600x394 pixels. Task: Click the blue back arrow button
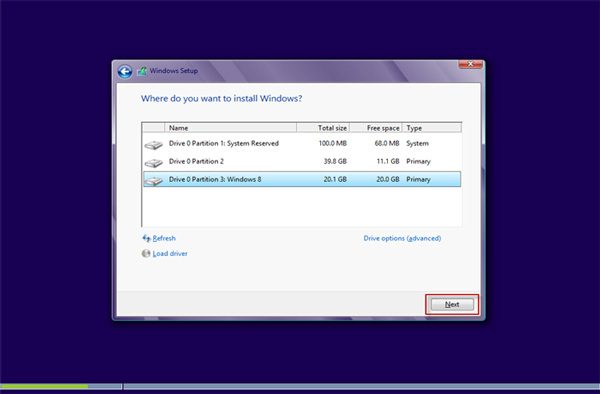point(125,72)
